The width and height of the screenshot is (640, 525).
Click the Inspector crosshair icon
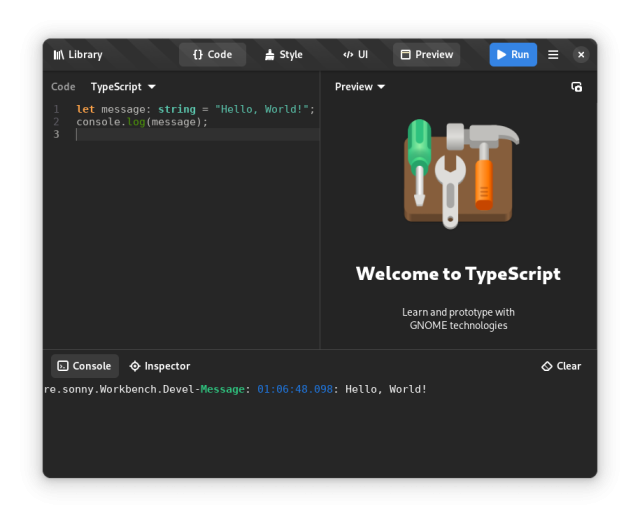[135, 366]
